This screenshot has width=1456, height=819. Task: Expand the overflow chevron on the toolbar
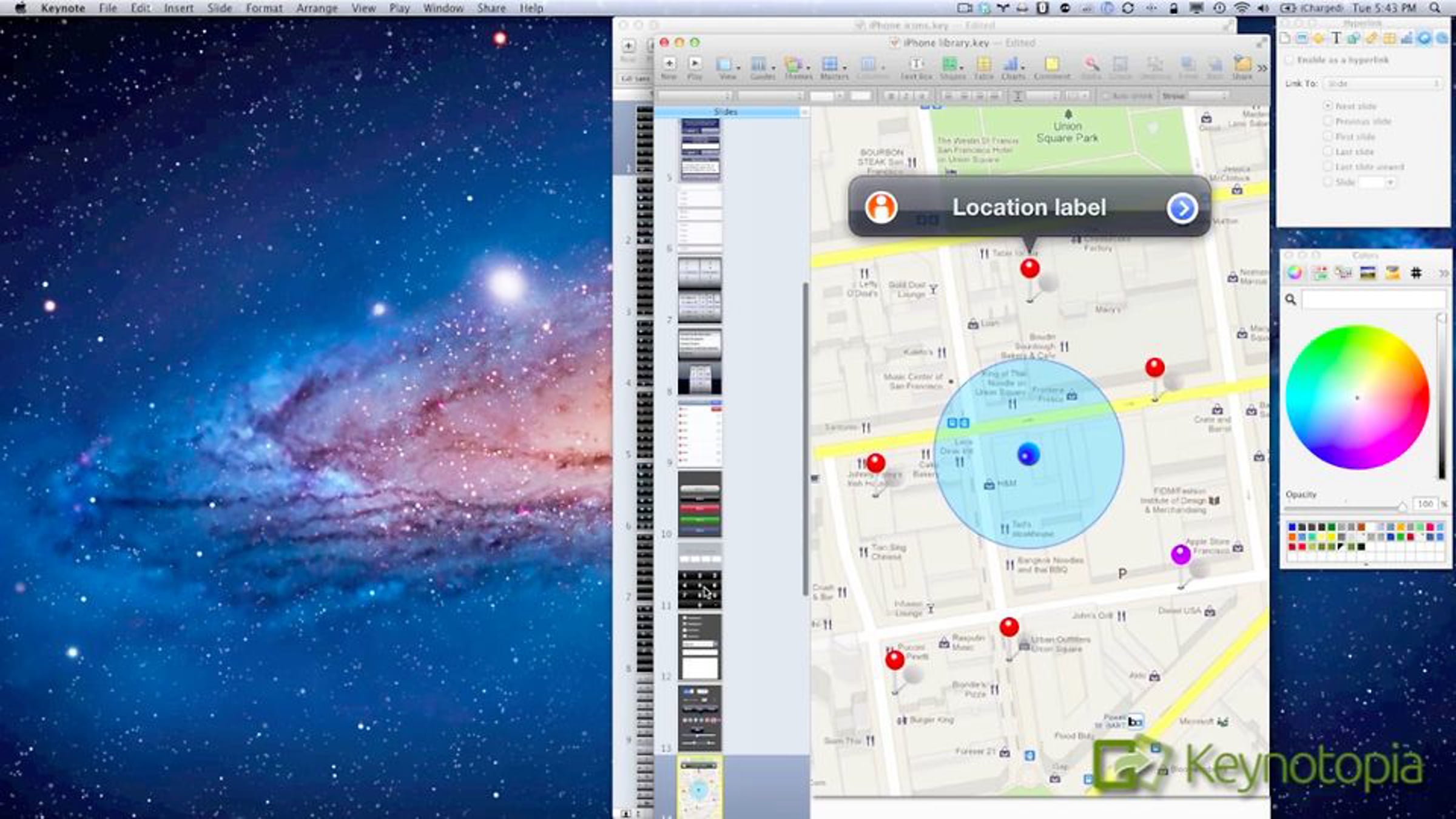pyautogui.click(x=1262, y=66)
